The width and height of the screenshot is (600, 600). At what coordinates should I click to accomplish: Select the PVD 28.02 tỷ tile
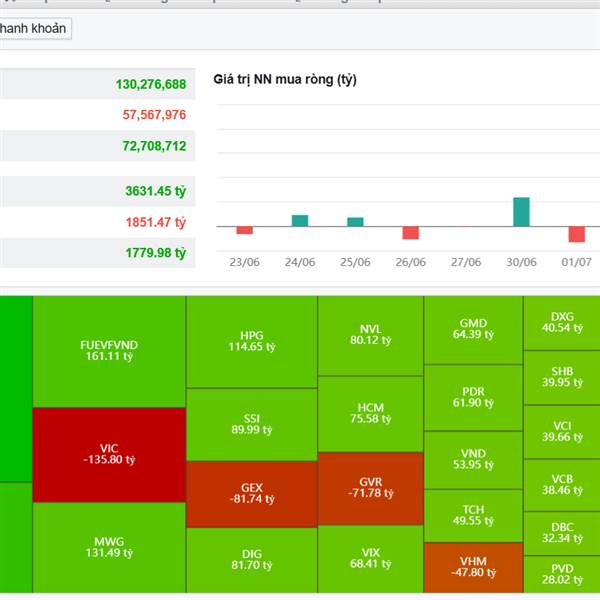coord(562,574)
